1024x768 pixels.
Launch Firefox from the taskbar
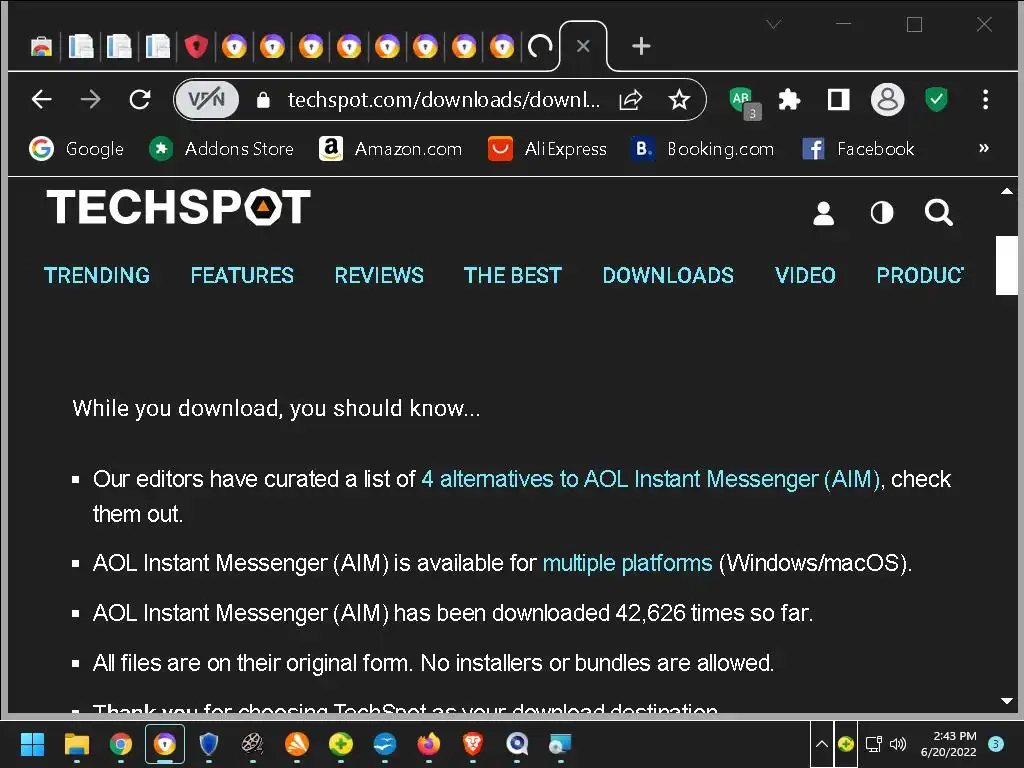point(428,744)
